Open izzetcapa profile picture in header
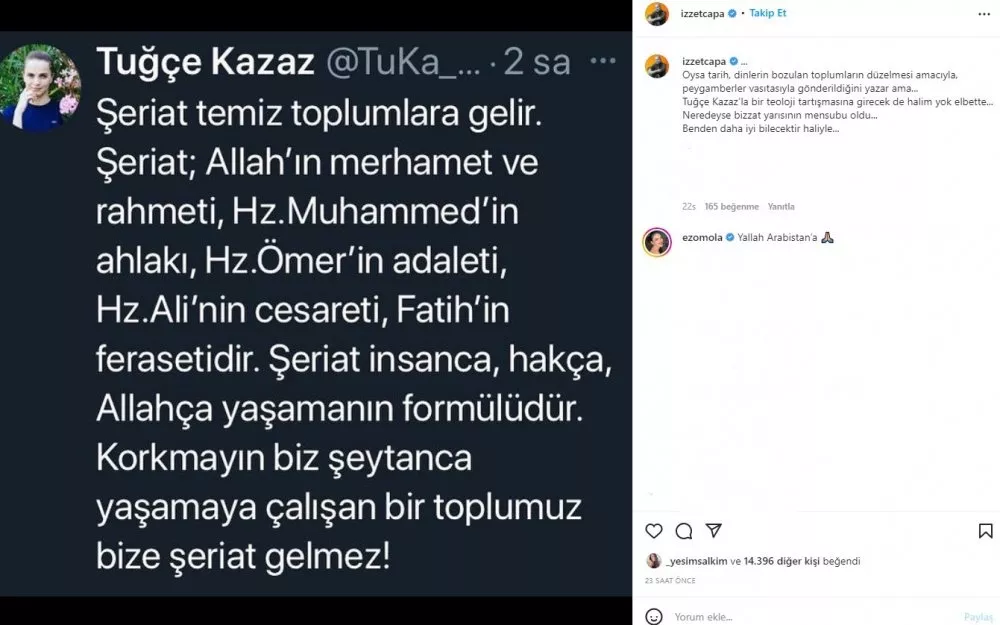This screenshot has width=1000, height=625. [x=657, y=13]
